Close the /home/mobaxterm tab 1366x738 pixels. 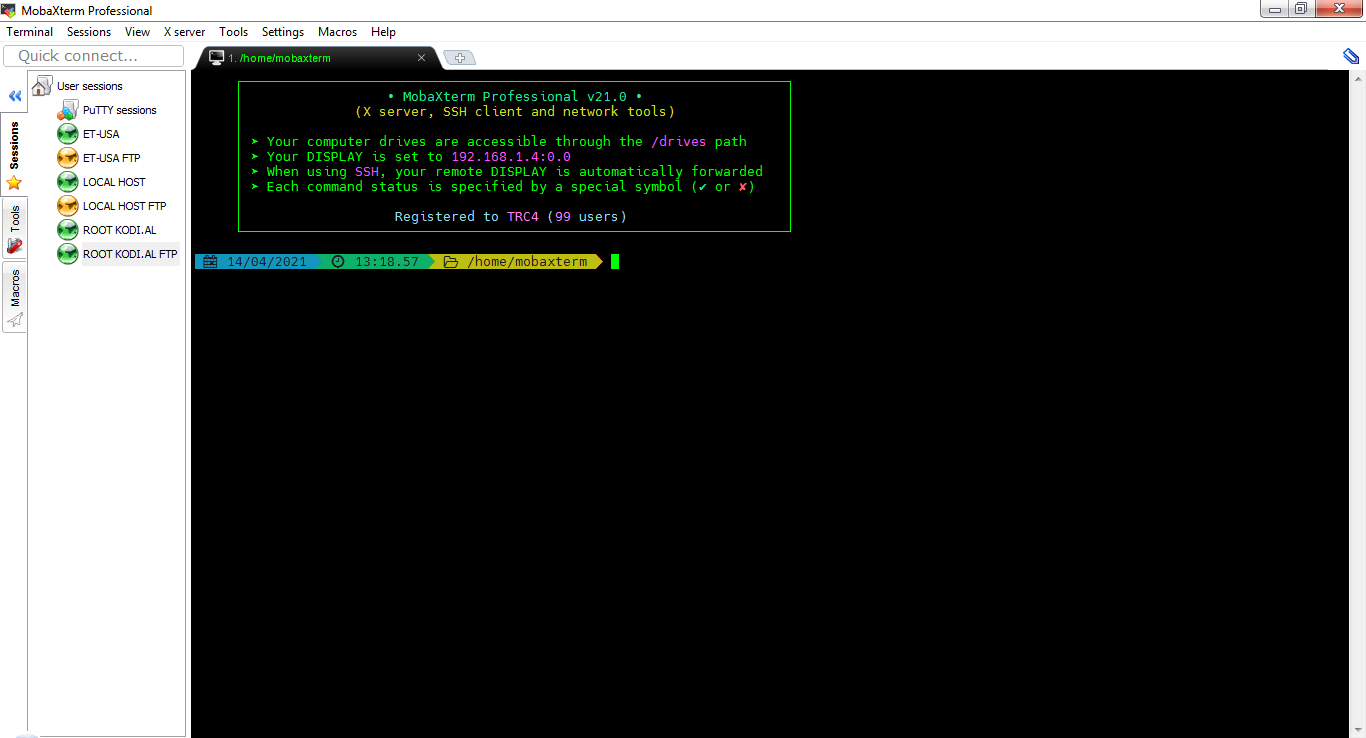pos(422,58)
